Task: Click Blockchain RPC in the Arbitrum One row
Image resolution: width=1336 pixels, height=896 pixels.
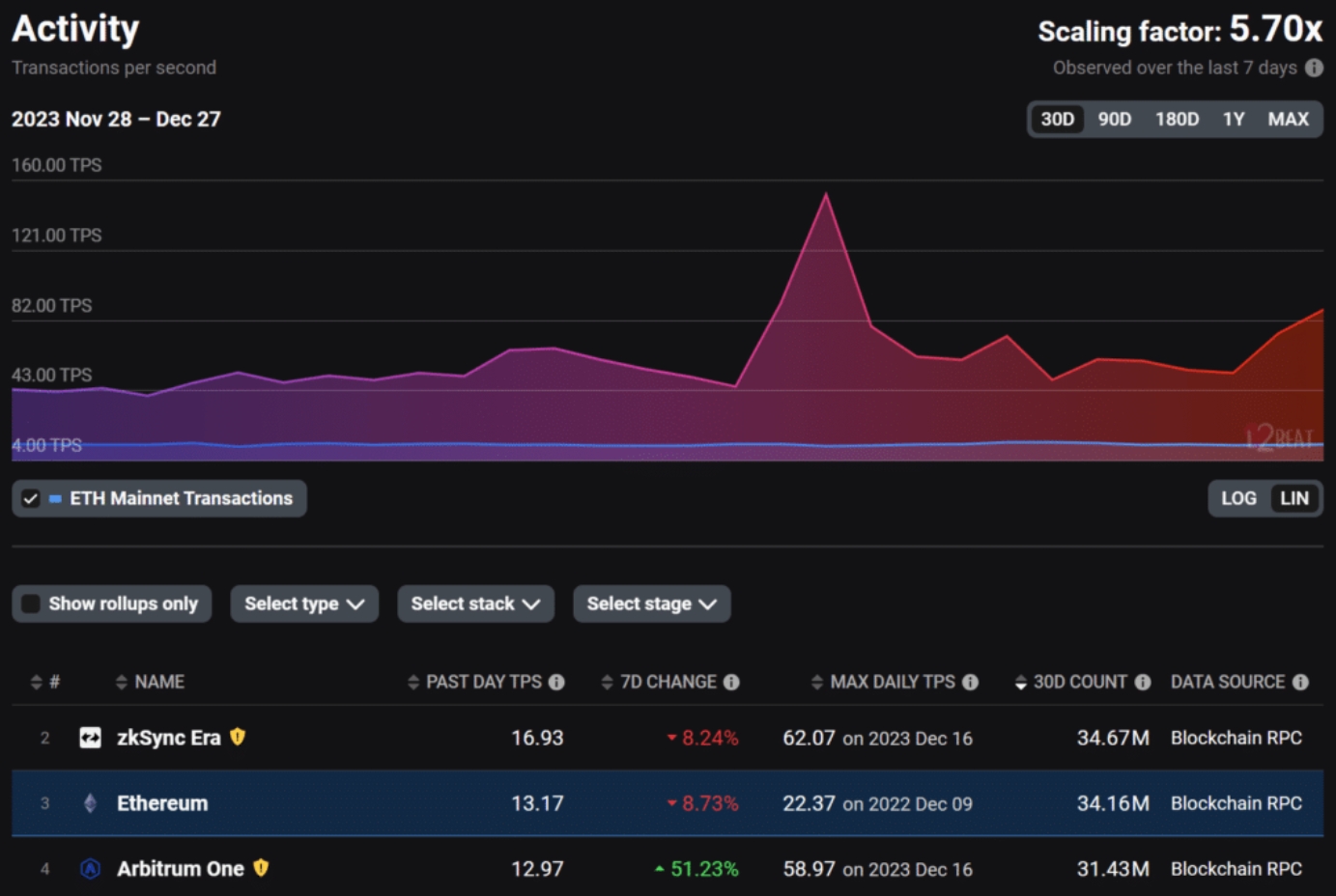Action: click(1237, 869)
